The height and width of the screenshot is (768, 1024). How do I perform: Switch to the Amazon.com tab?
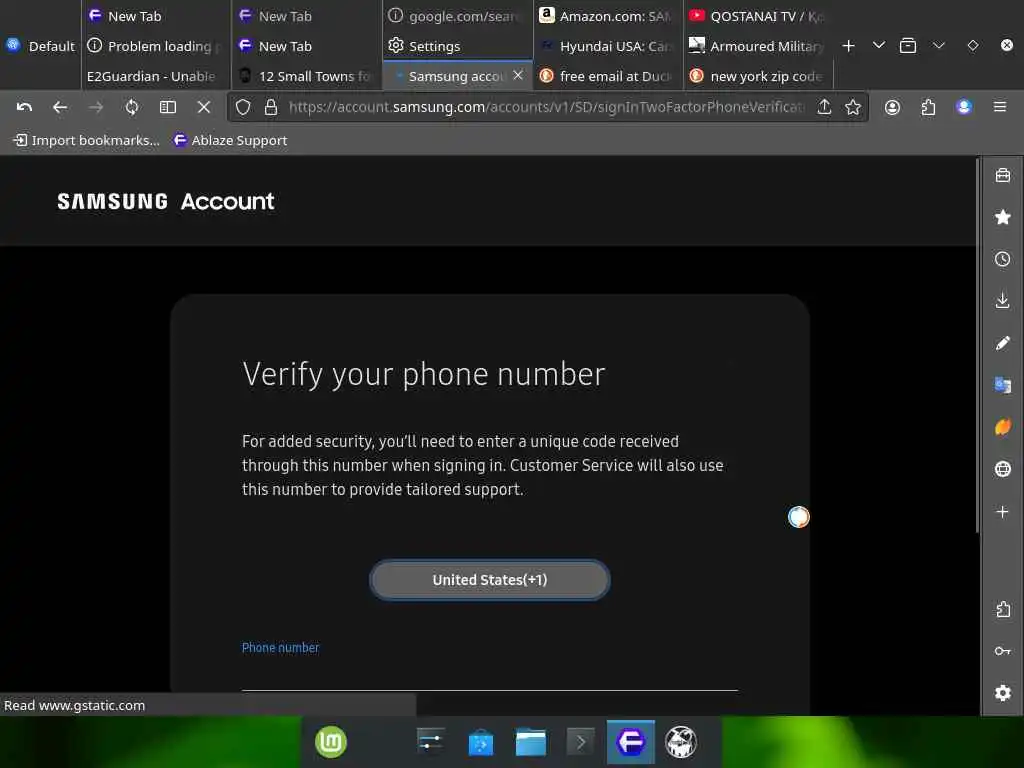608,16
